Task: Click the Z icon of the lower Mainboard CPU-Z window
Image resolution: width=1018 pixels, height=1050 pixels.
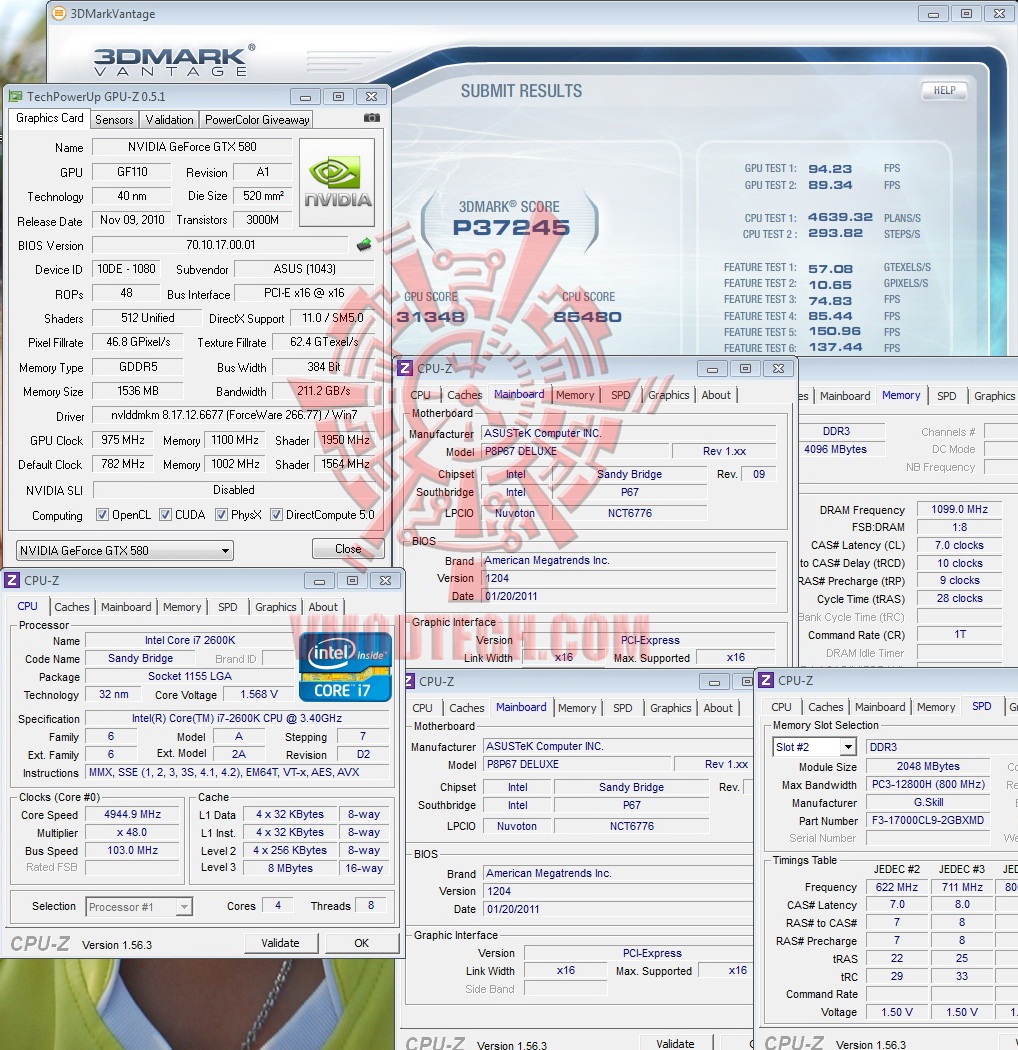Action: (x=409, y=682)
